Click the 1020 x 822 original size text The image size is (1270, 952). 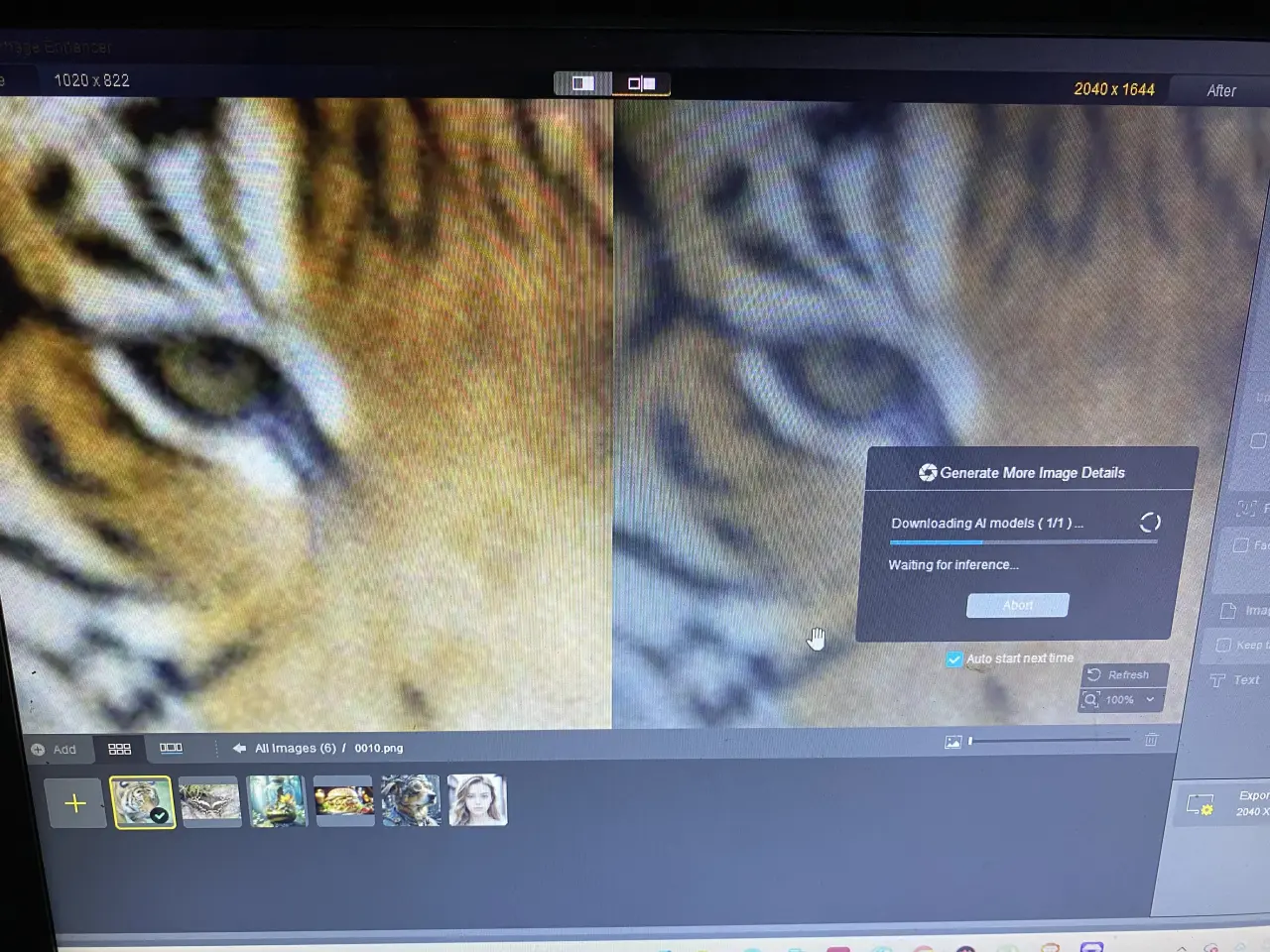click(91, 80)
